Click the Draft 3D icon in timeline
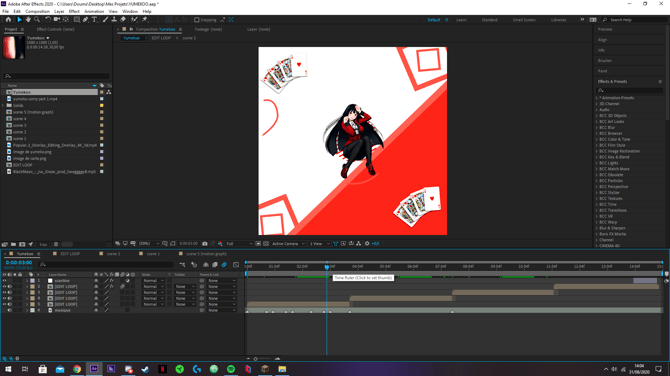 click(194, 265)
